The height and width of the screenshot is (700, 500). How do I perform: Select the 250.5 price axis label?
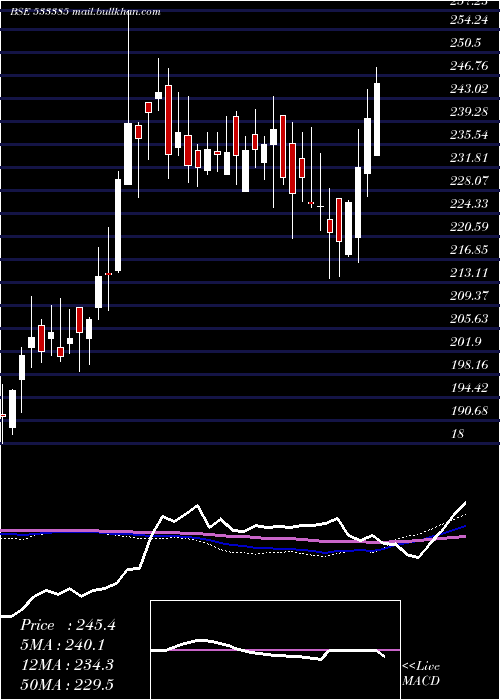466,43
